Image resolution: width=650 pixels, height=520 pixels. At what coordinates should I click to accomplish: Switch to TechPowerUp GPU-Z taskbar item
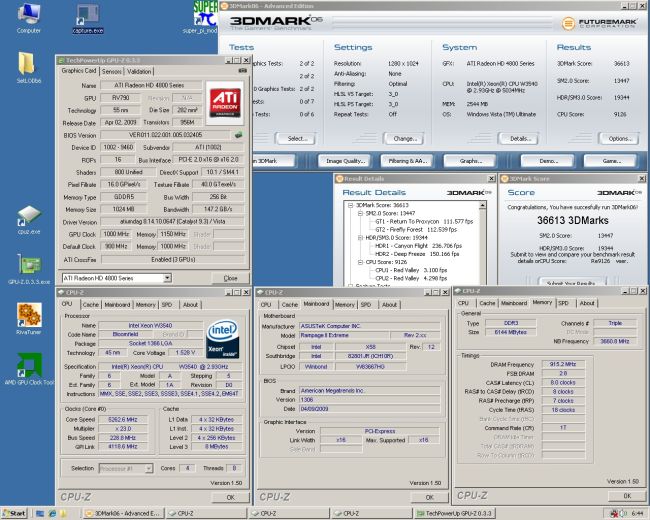(454, 513)
